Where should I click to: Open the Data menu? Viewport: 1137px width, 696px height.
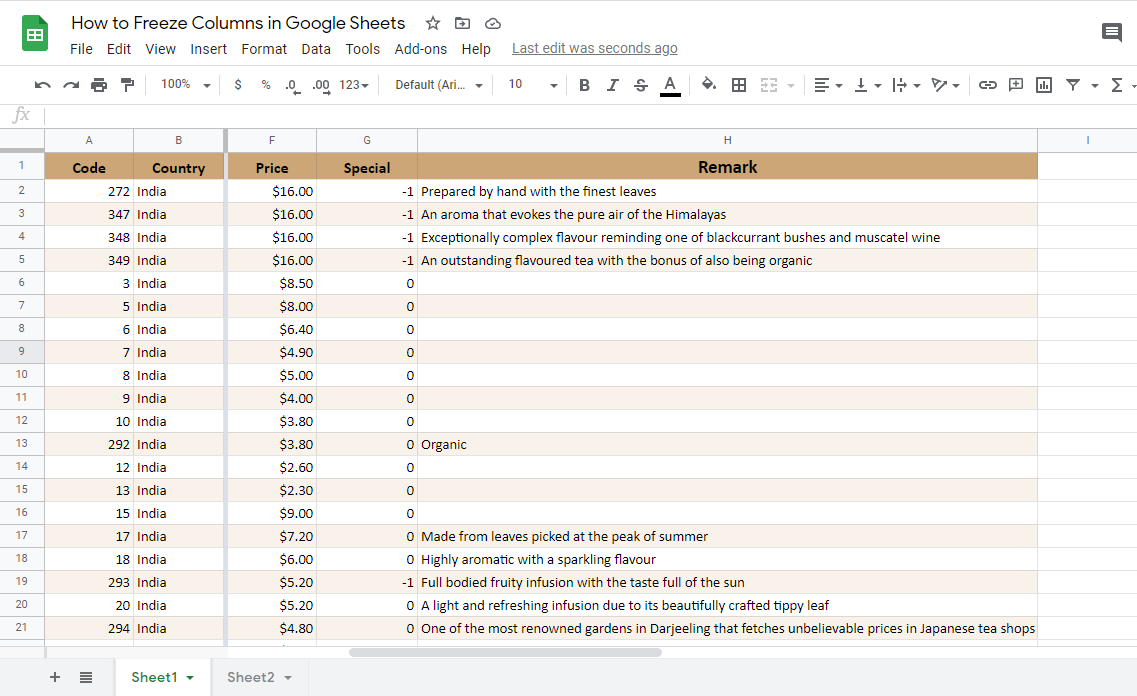point(316,49)
